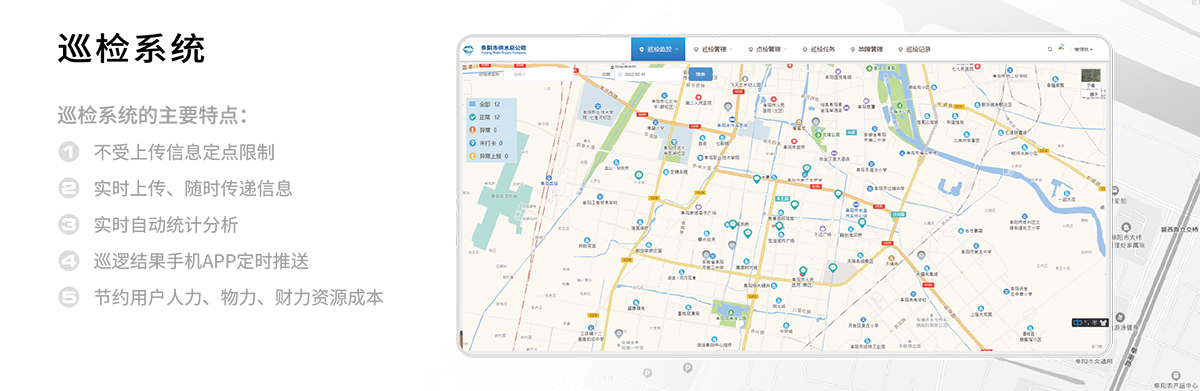Filter map by 异常 status
Screen dimensions: 1200x391
pyautogui.click(x=490, y=130)
